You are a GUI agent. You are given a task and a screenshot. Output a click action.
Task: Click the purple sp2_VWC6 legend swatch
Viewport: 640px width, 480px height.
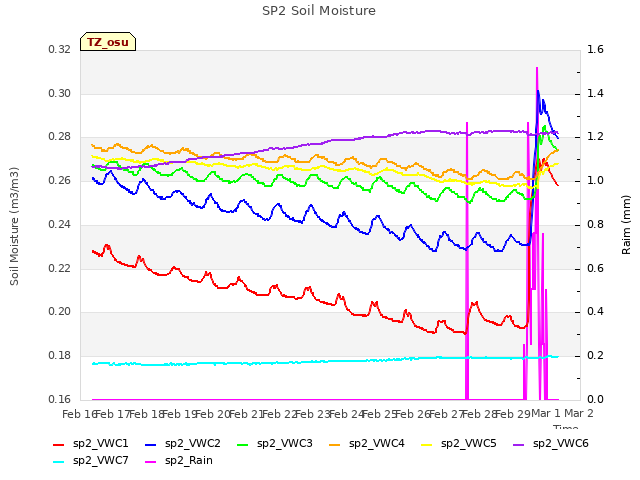519,444
